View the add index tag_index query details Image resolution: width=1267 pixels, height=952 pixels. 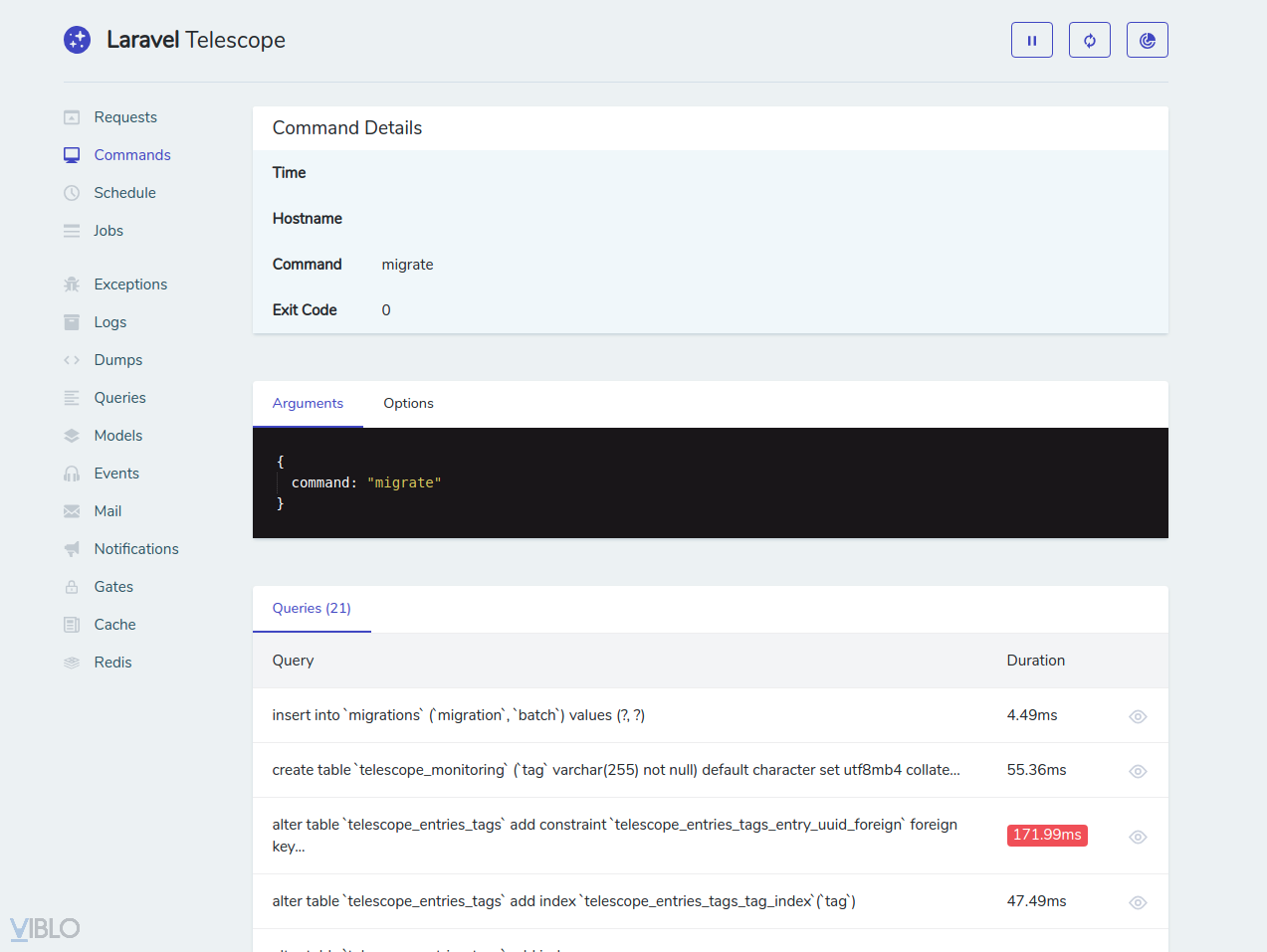click(x=1138, y=902)
